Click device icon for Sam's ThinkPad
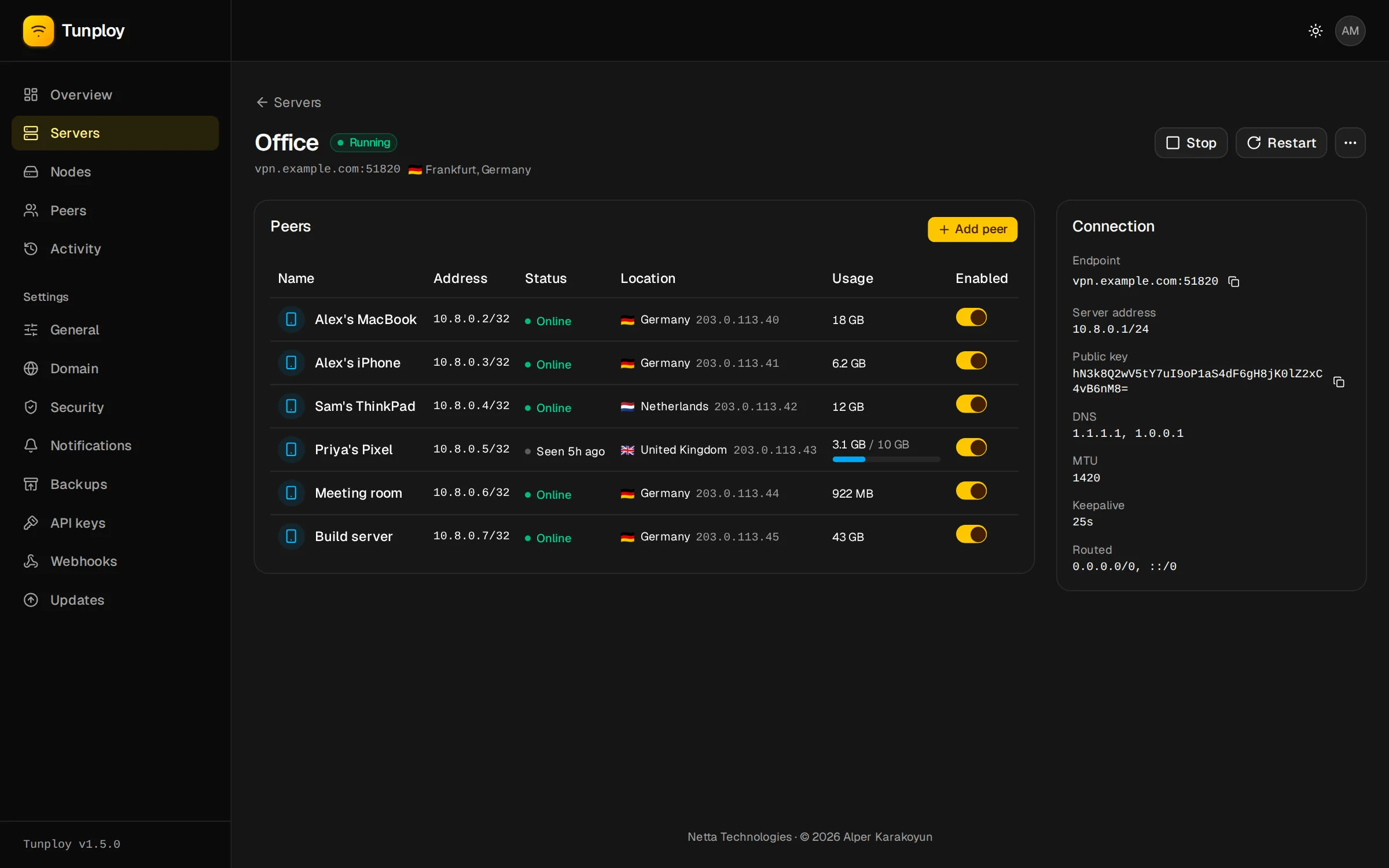The height and width of the screenshot is (868, 1389). pos(291,406)
